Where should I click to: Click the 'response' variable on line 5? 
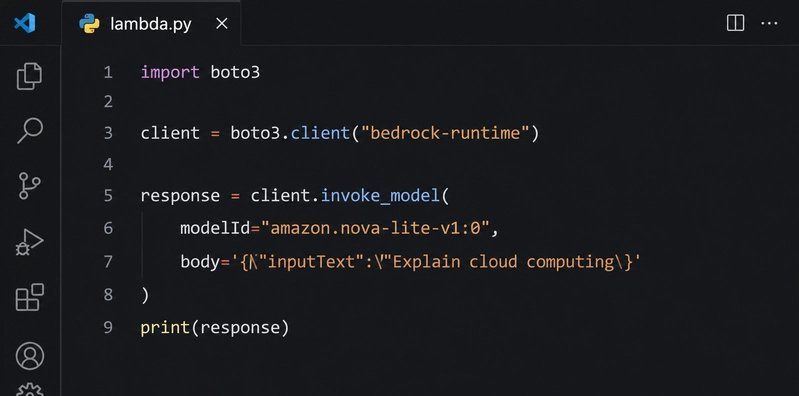tap(180, 197)
